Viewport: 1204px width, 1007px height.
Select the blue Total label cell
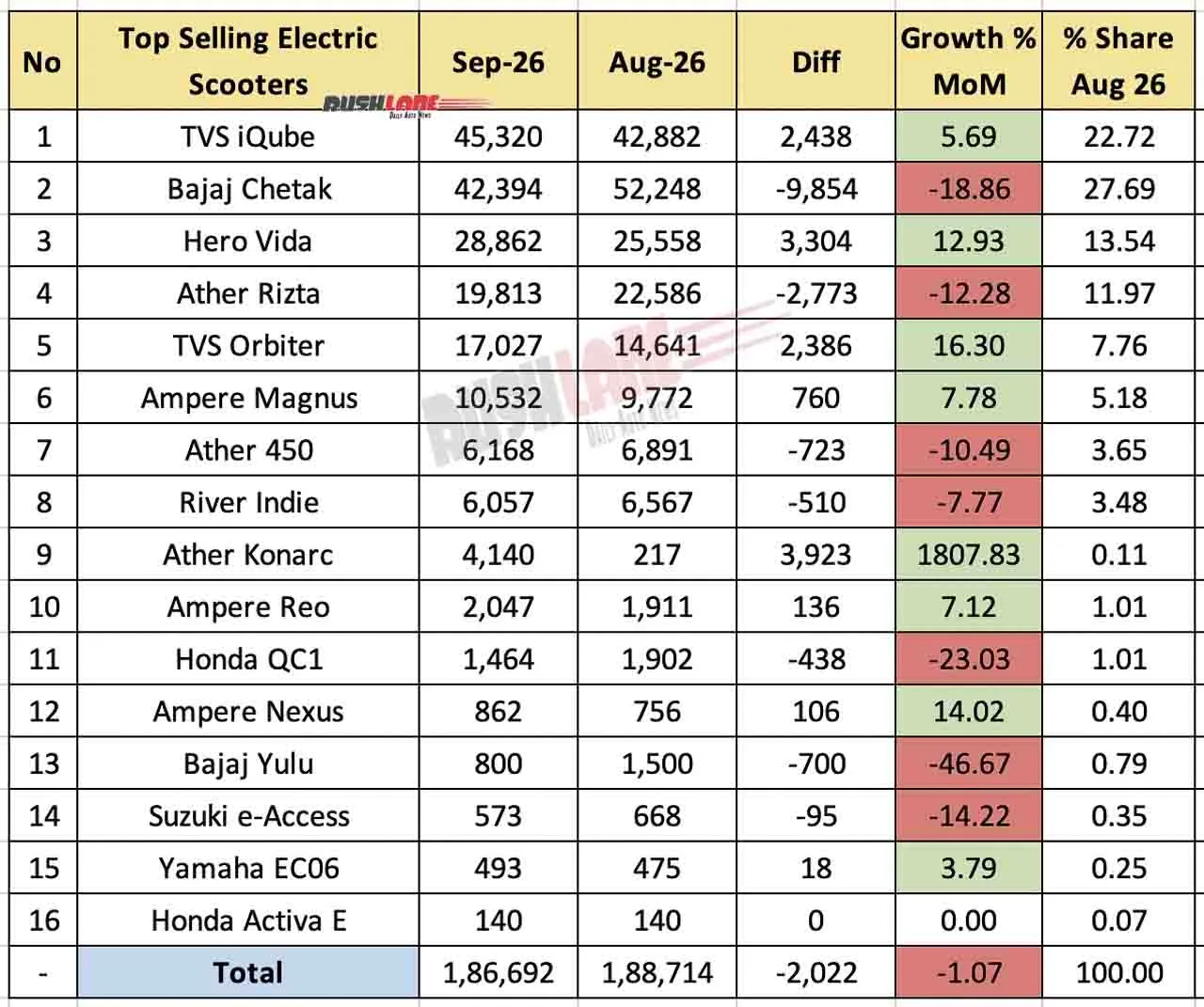click(x=248, y=972)
